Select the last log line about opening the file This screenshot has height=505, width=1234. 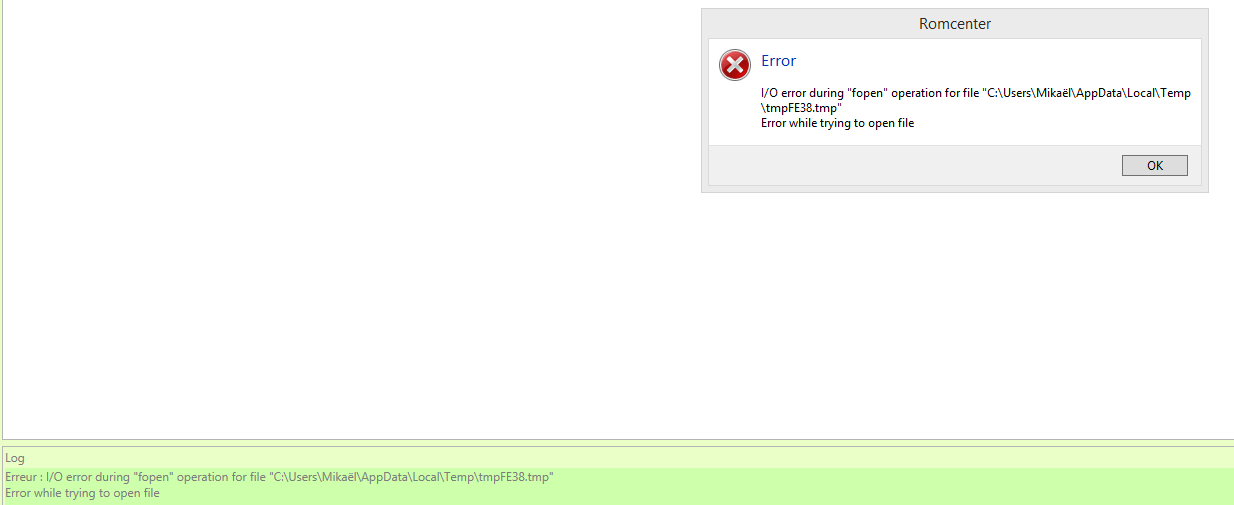(82, 493)
